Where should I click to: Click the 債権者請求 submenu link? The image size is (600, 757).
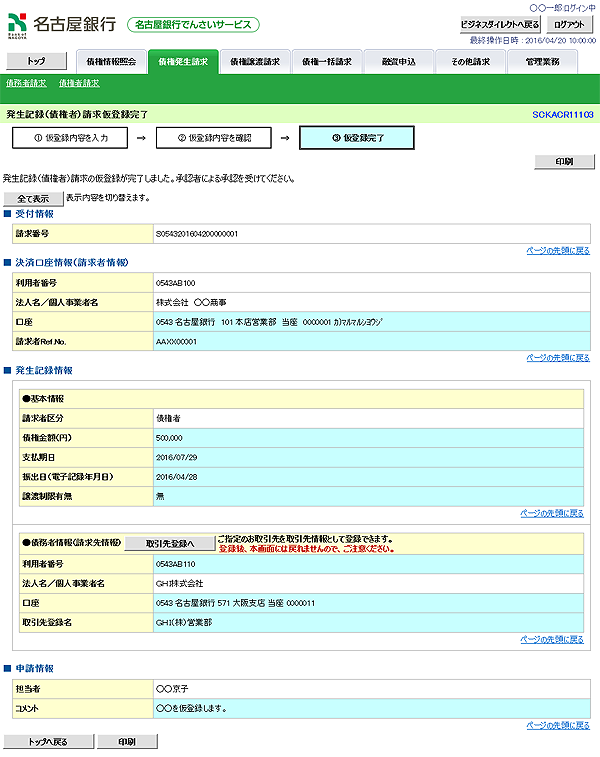[x=79, y=84]
